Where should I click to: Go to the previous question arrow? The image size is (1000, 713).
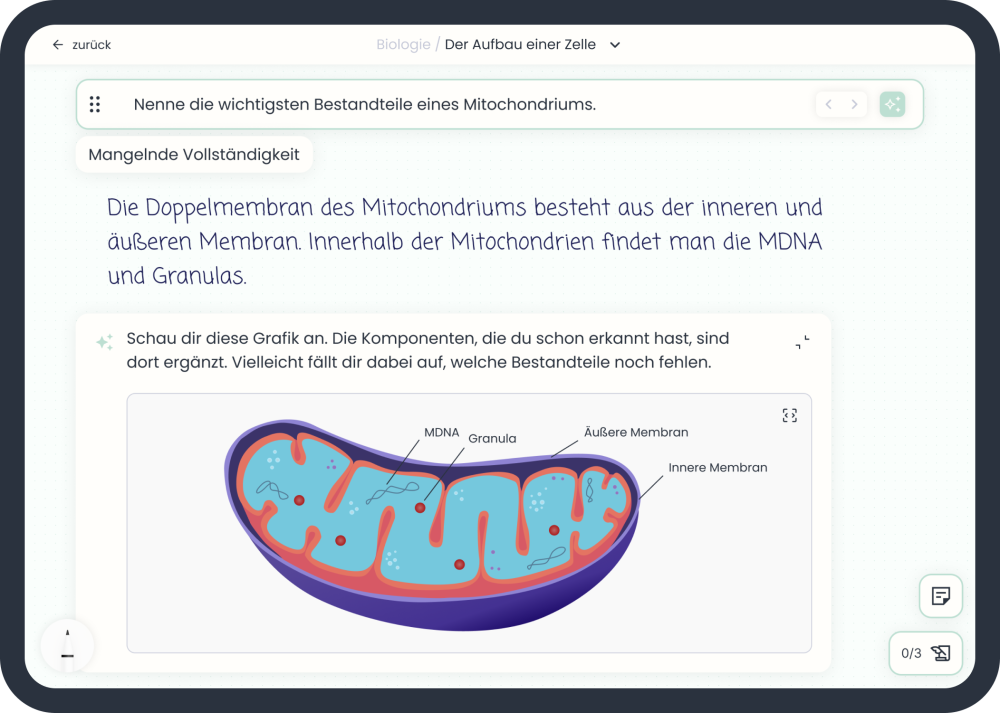828,104
